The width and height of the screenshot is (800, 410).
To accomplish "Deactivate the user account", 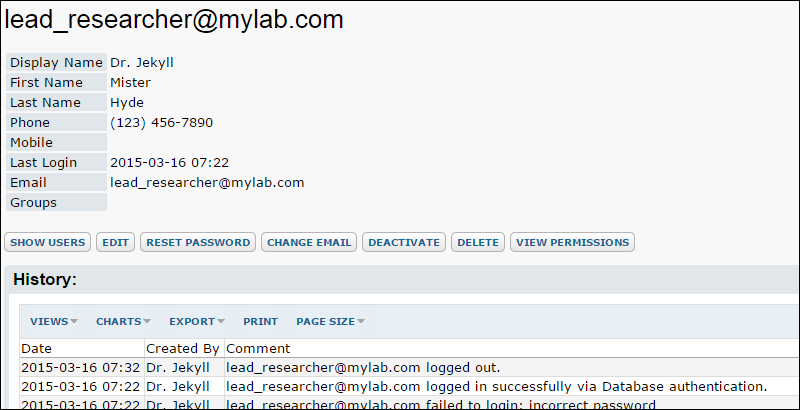I will pyautogui.click(x=404, y=242).
